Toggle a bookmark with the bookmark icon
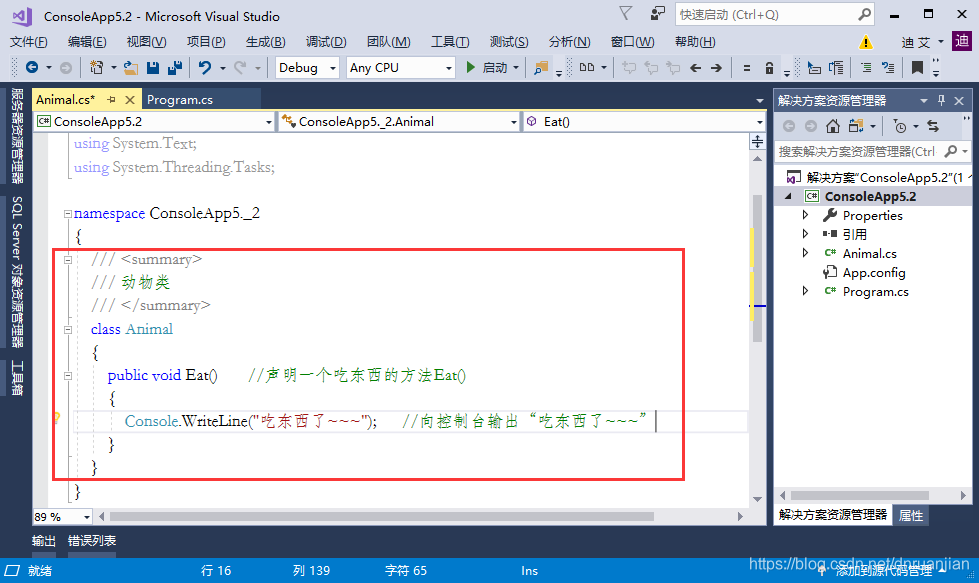 coord(917,67)
